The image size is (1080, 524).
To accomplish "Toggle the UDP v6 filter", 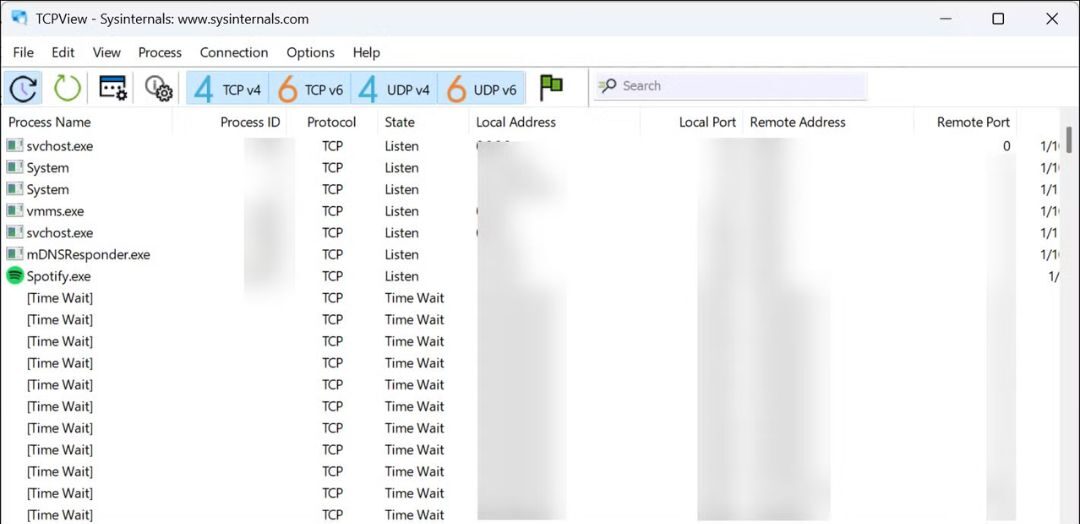I will tap(481, 89).
